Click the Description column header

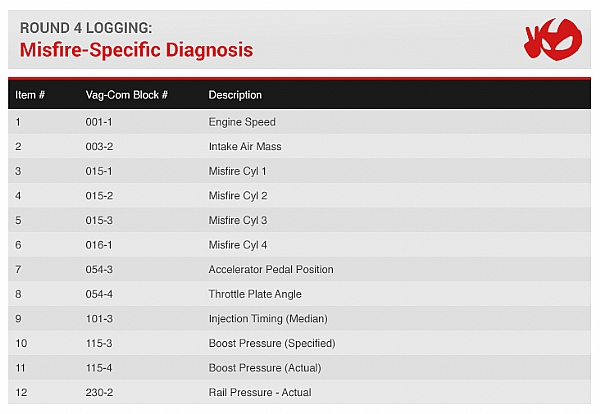pos(235,95)
